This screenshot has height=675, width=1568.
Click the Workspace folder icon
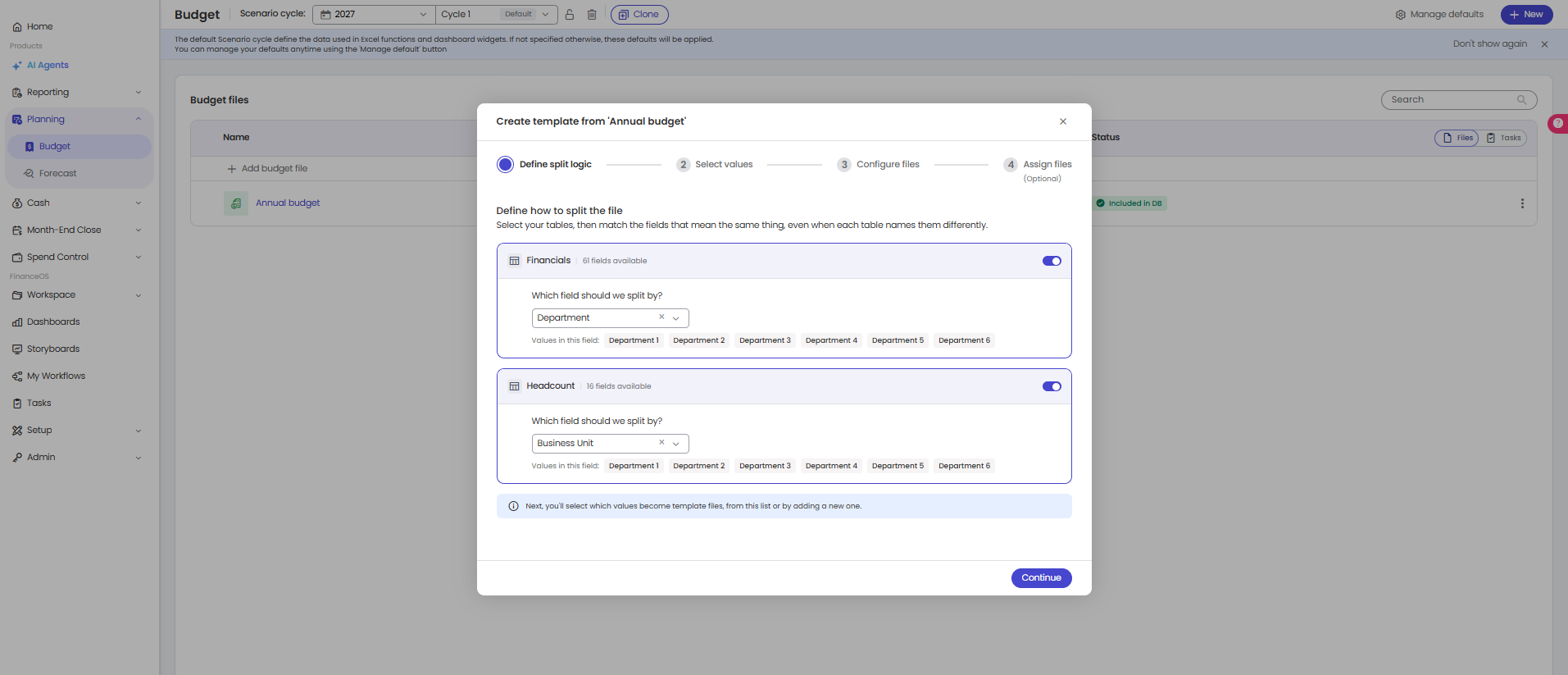click(x=17, y=295)
